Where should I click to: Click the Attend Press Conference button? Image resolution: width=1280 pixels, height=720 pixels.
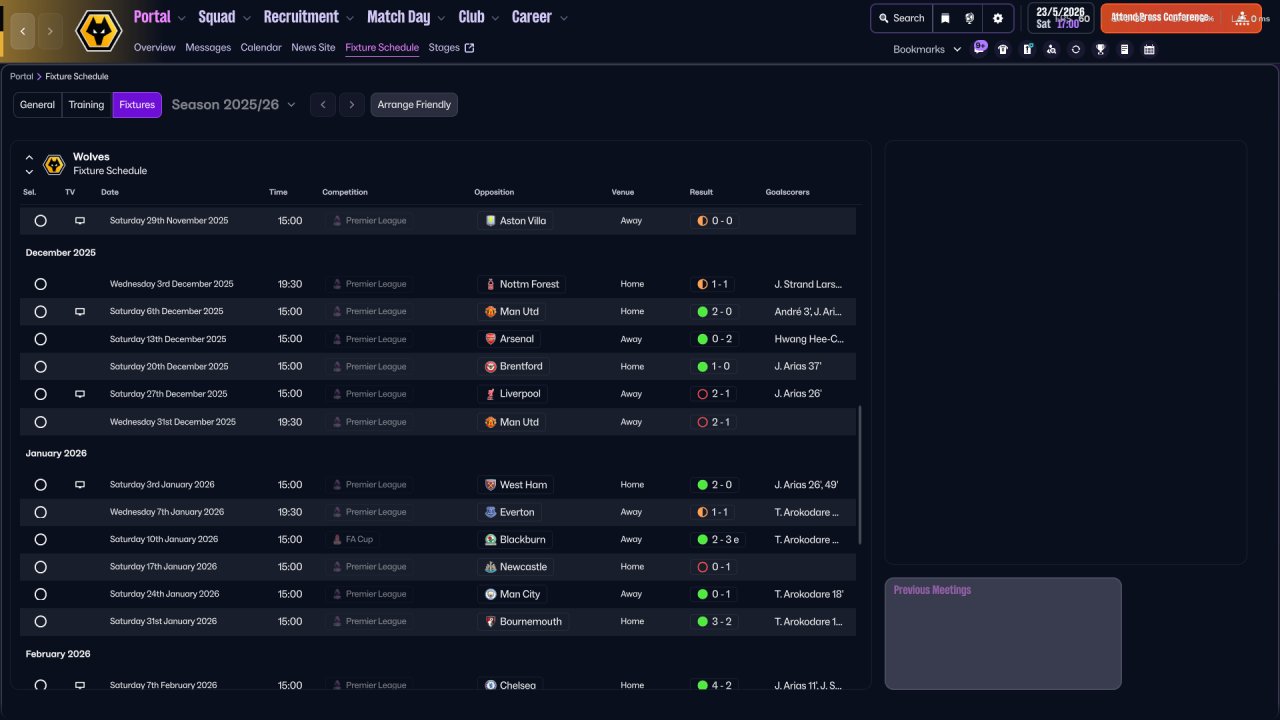coord(1162,18)
